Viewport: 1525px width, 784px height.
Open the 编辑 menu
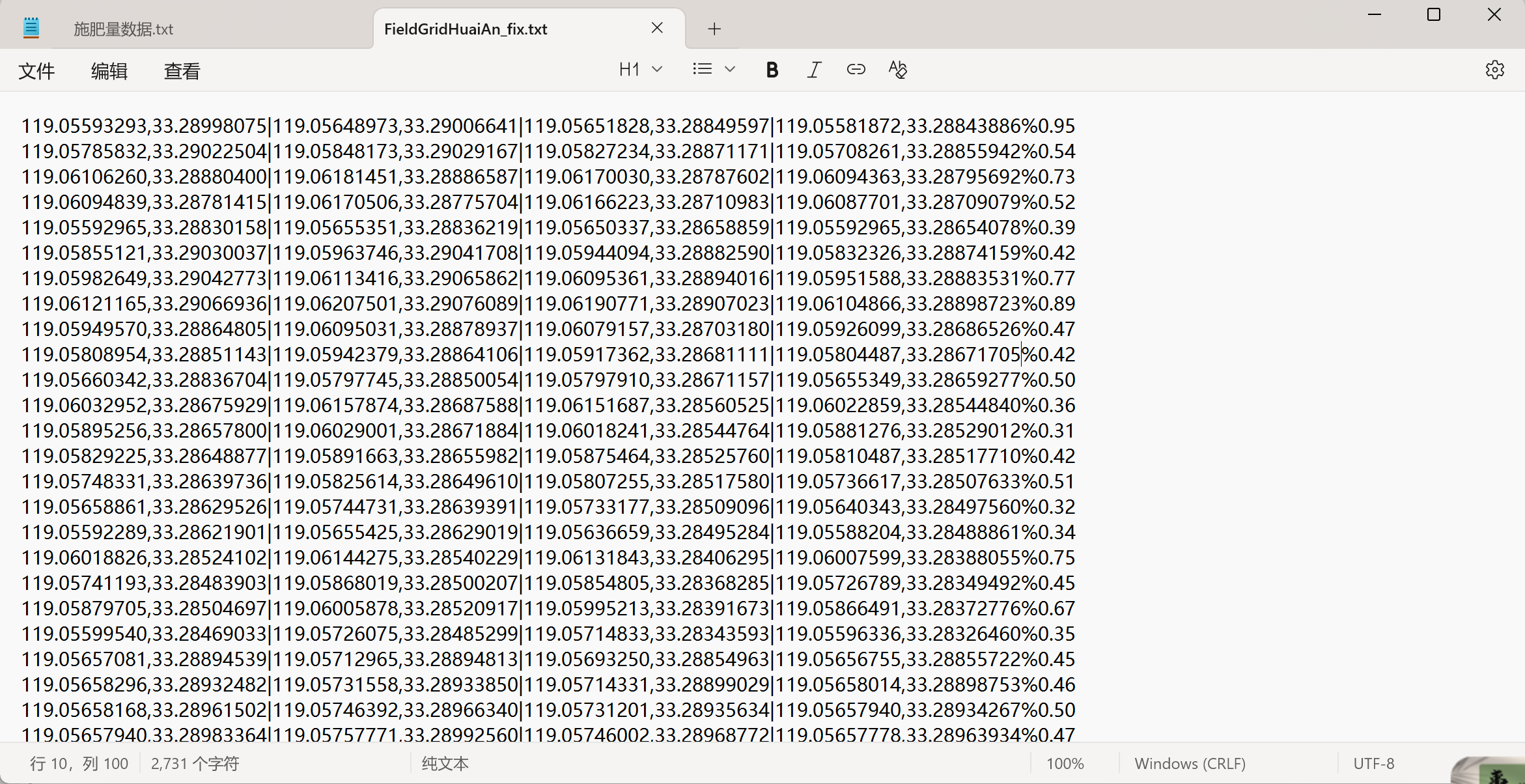pos(109,71)
